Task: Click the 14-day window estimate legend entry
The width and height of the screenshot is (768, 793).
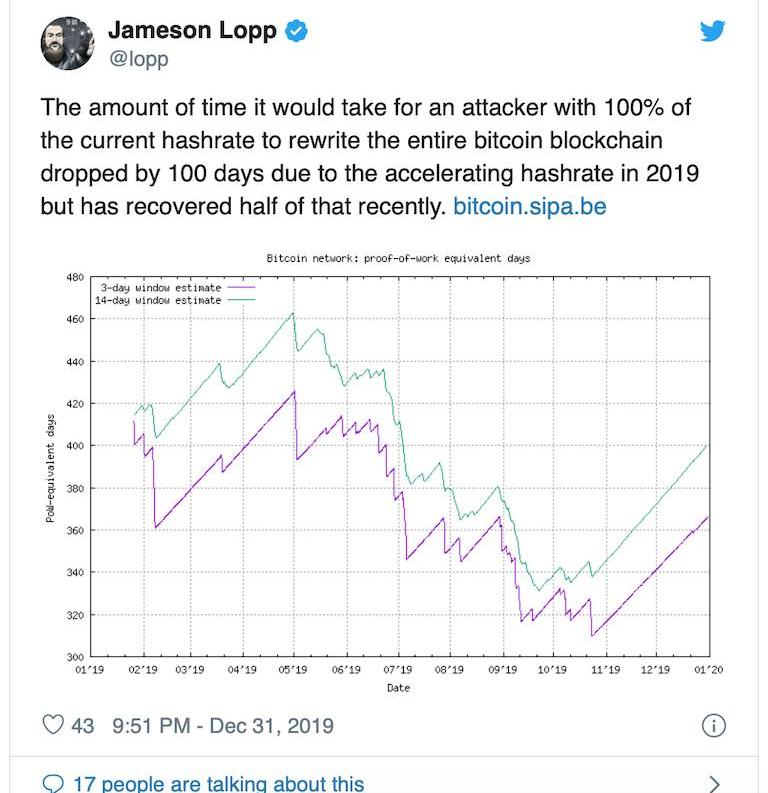Action: coord(158,300)
